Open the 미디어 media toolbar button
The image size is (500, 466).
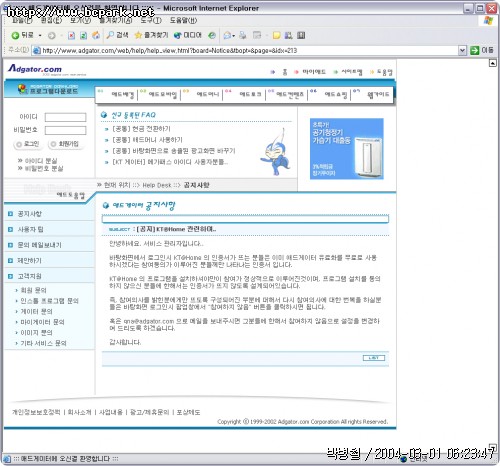[188, 35]
